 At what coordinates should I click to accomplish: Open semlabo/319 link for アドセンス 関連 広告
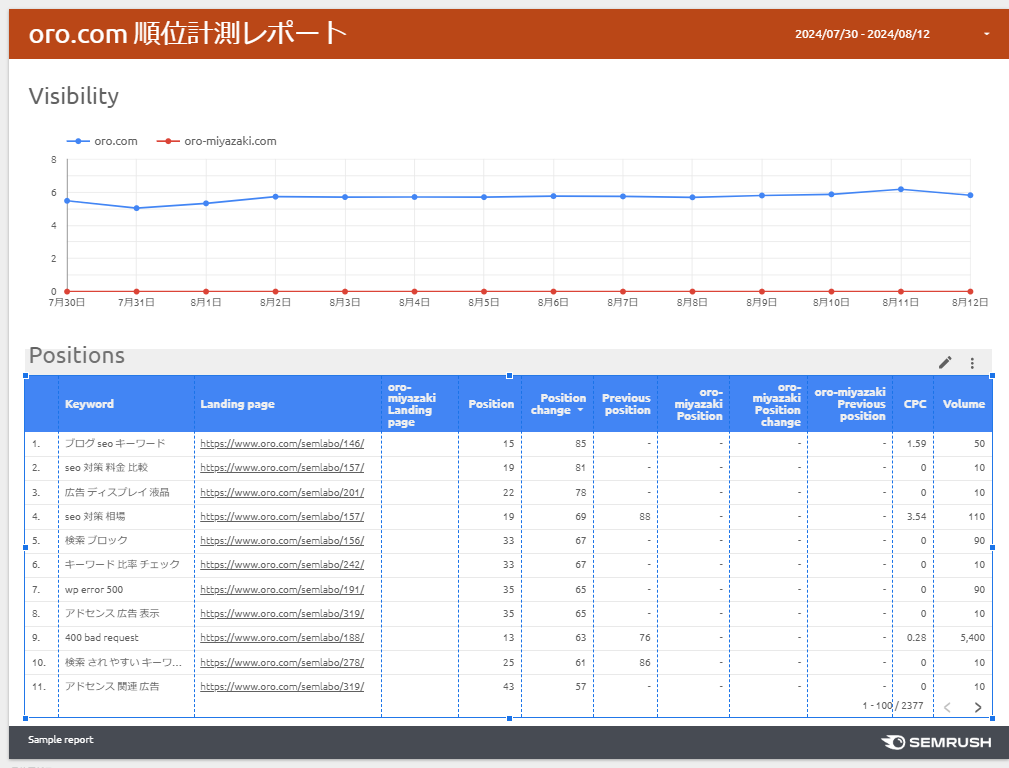[282, 686]
